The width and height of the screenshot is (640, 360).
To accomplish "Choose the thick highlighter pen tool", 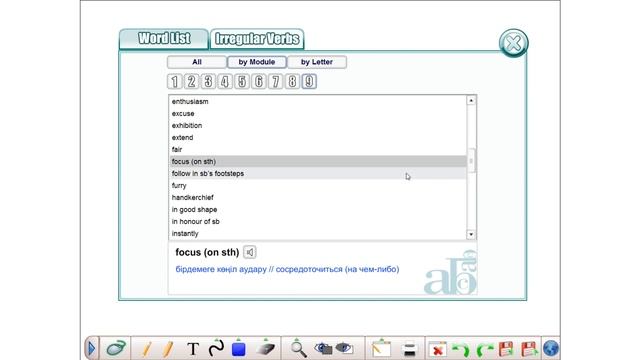I will (168, 349).
